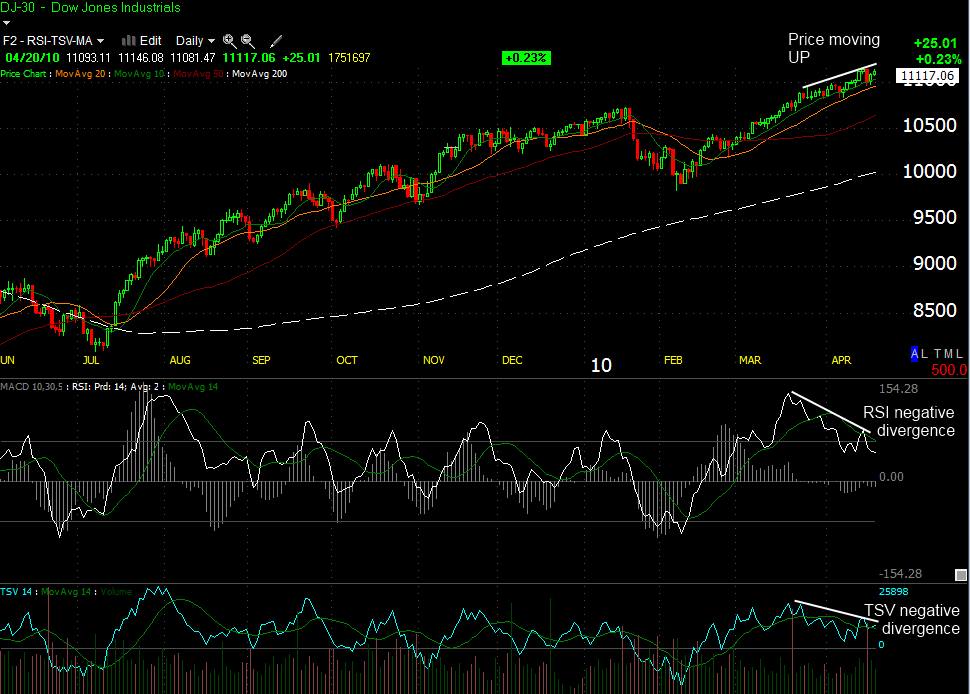Click the red 500.0 scale value
970x694 pixels.
(948, 370)
